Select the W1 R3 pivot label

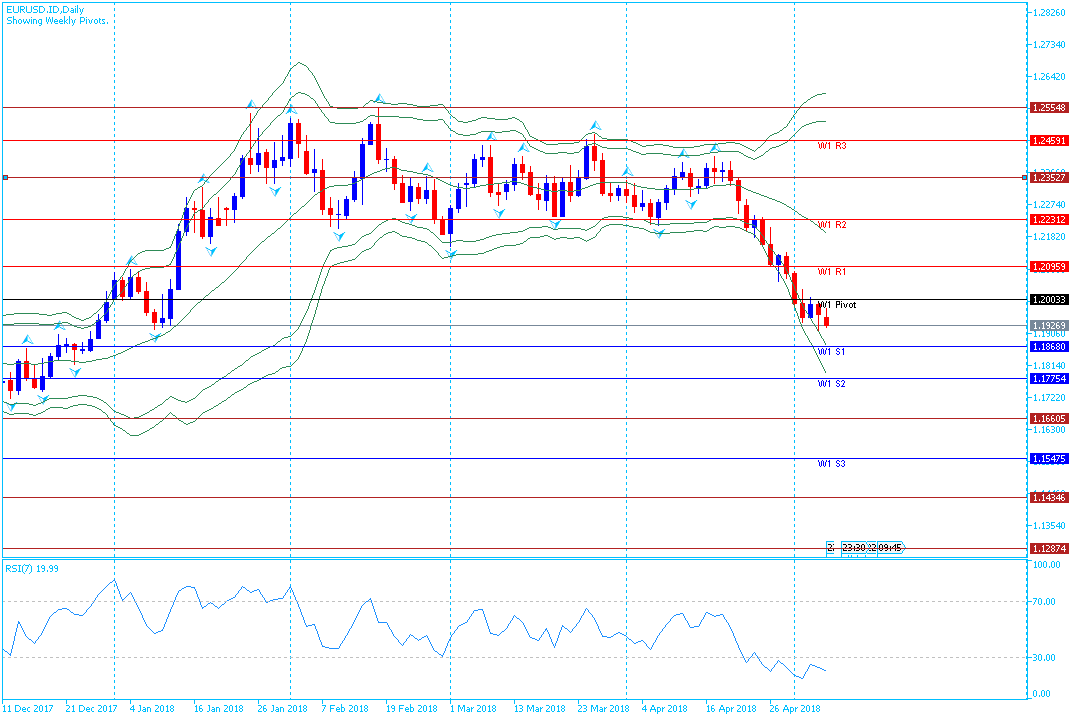(x=832, y=146)
